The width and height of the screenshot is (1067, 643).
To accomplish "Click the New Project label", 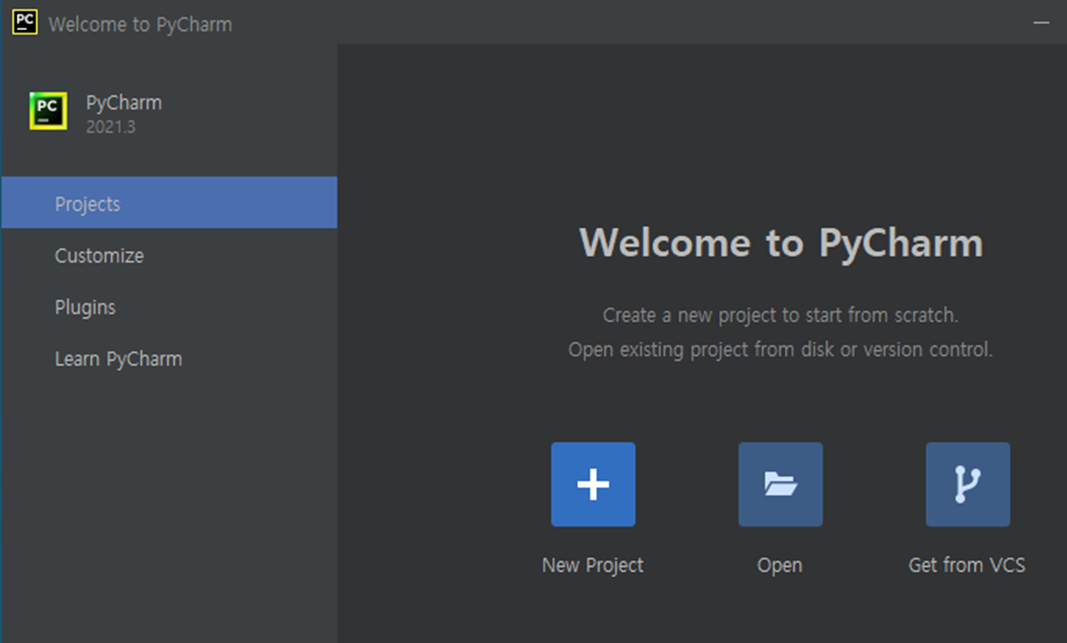I will 592,565.
